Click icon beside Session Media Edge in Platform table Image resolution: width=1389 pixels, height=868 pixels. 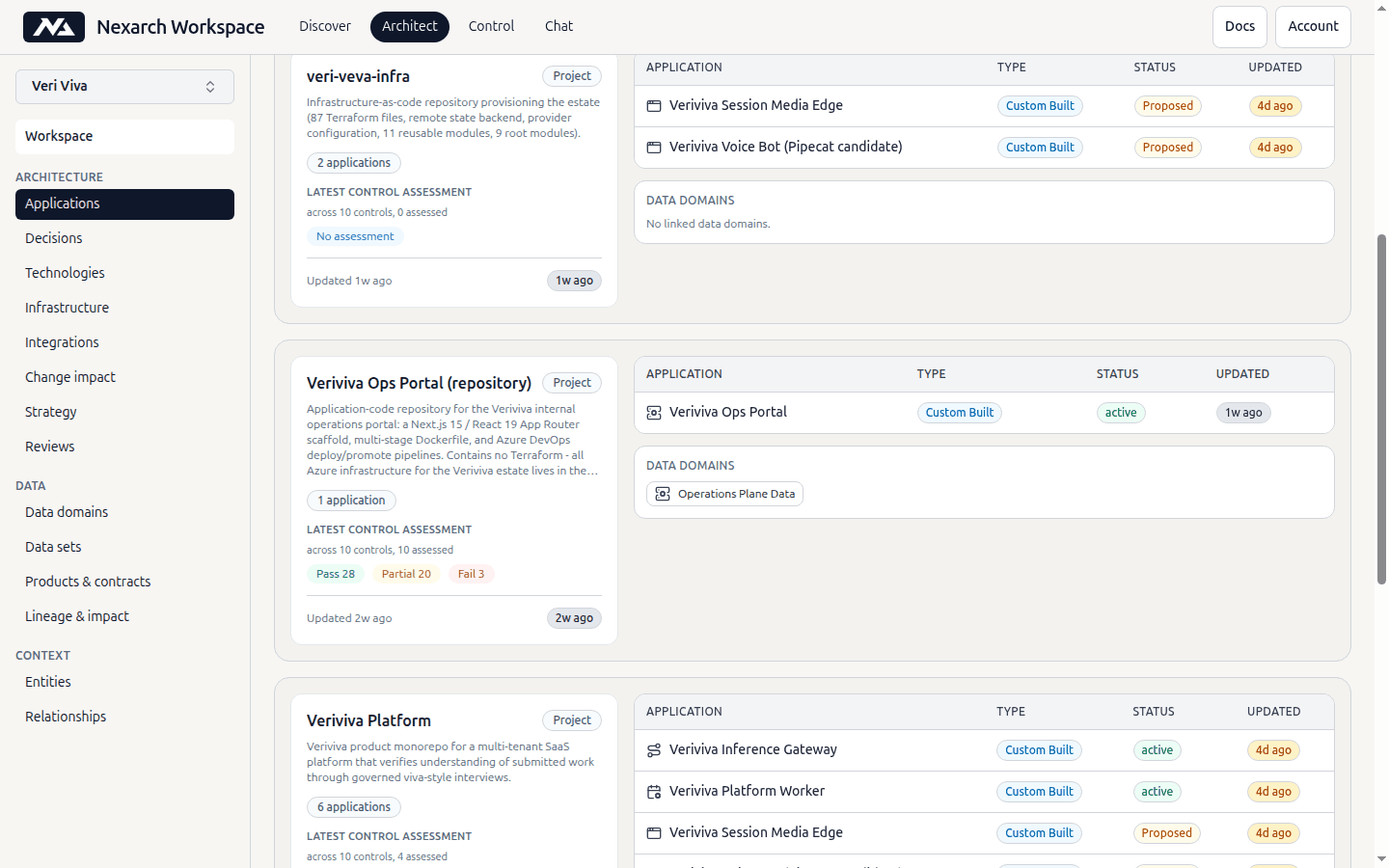pos(654,833)
